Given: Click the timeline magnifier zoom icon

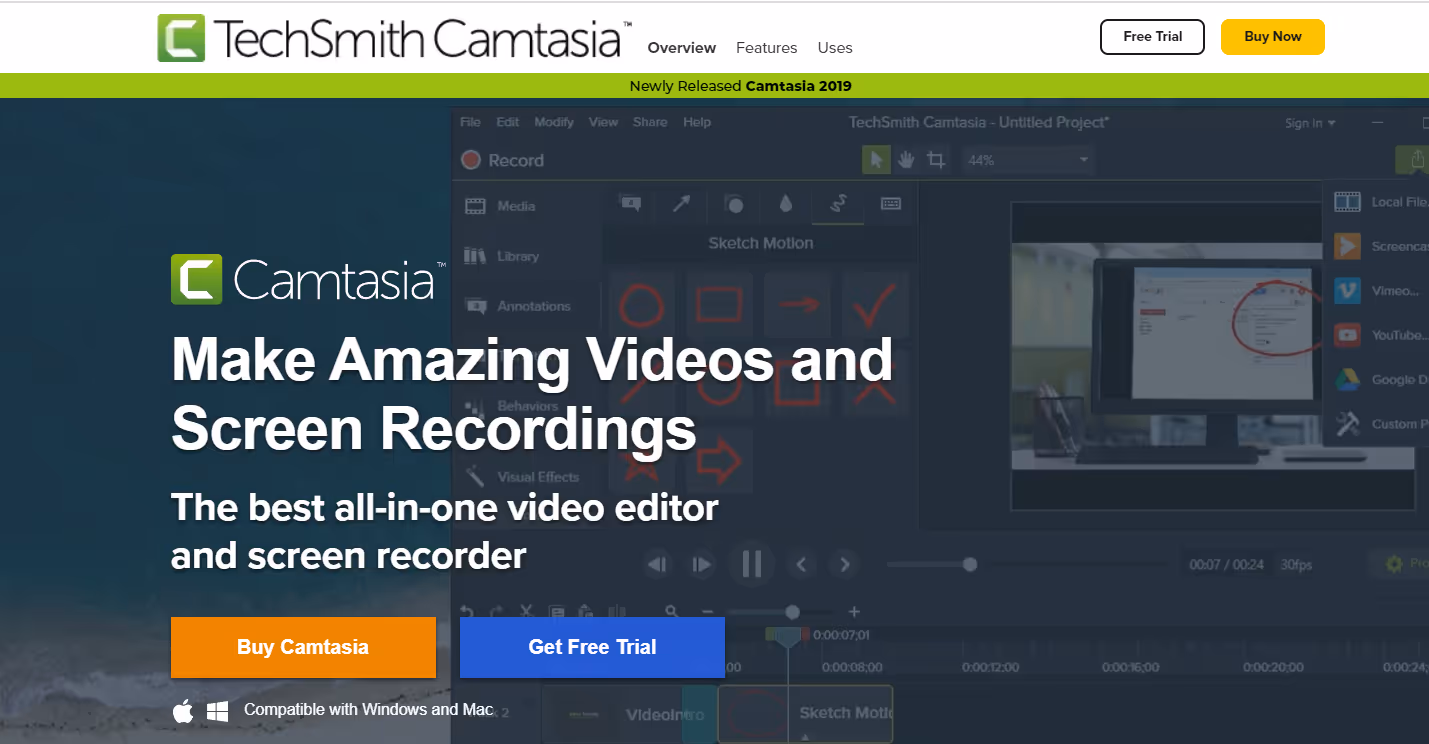Looking at the screenshot, I should [673, 612].
